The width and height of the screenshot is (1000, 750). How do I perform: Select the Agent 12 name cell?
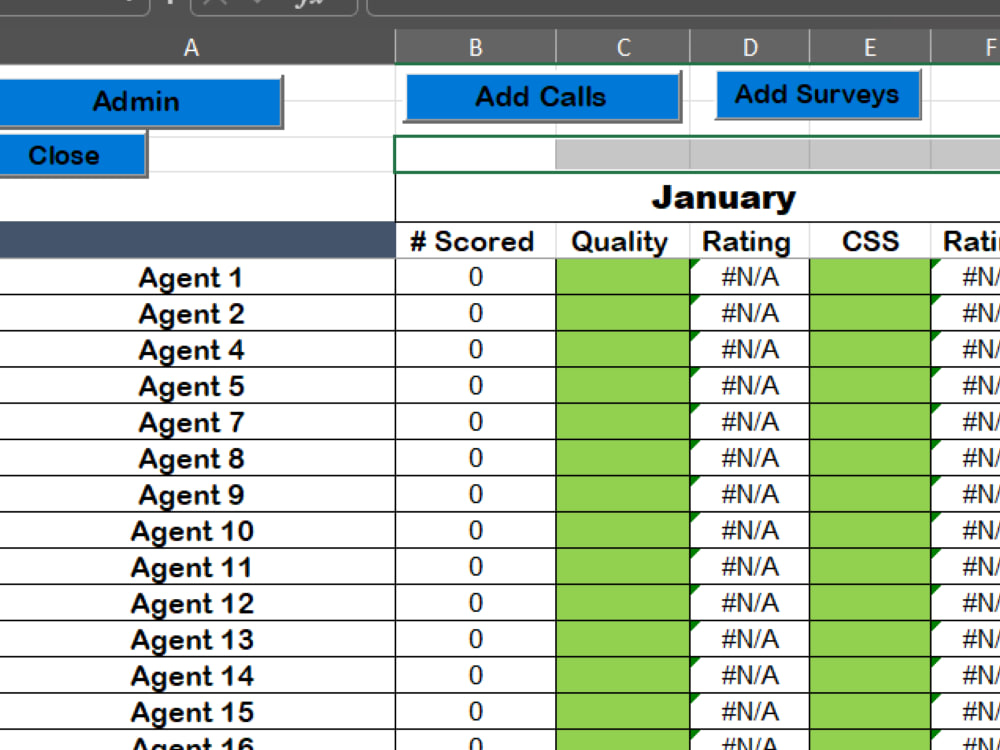[x=197, y=603]
